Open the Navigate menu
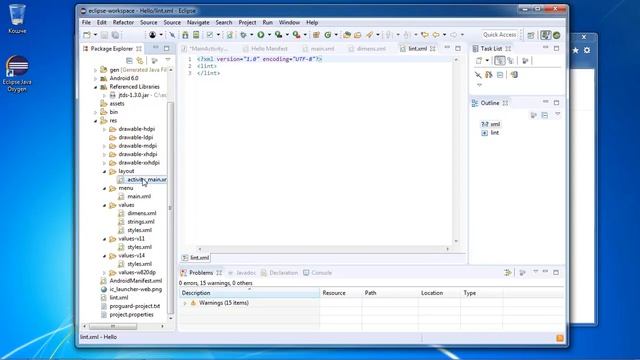Screen dimensions: 640x360 coord(198,22)
